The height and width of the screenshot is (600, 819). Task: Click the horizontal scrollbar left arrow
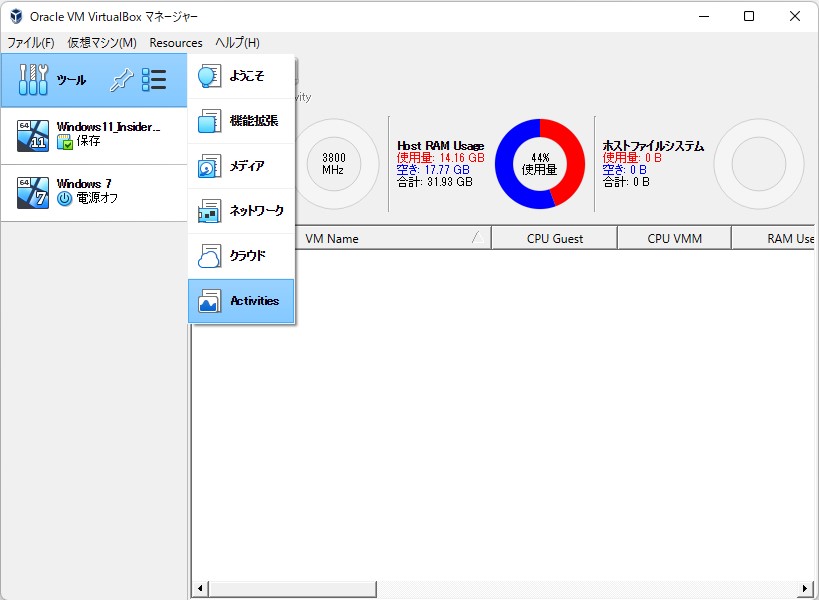(200, 589)
